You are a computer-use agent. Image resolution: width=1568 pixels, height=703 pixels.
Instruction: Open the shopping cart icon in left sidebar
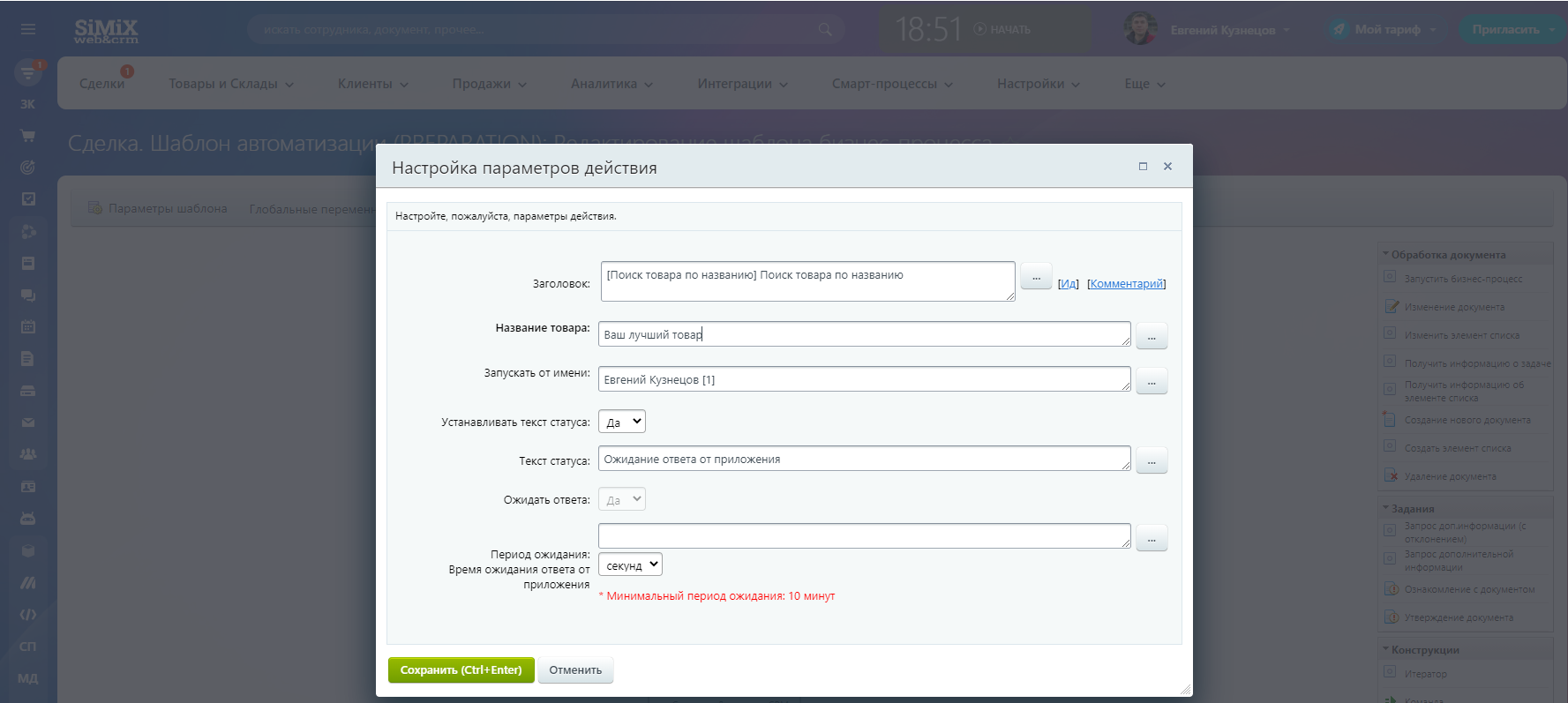[28, 136]
